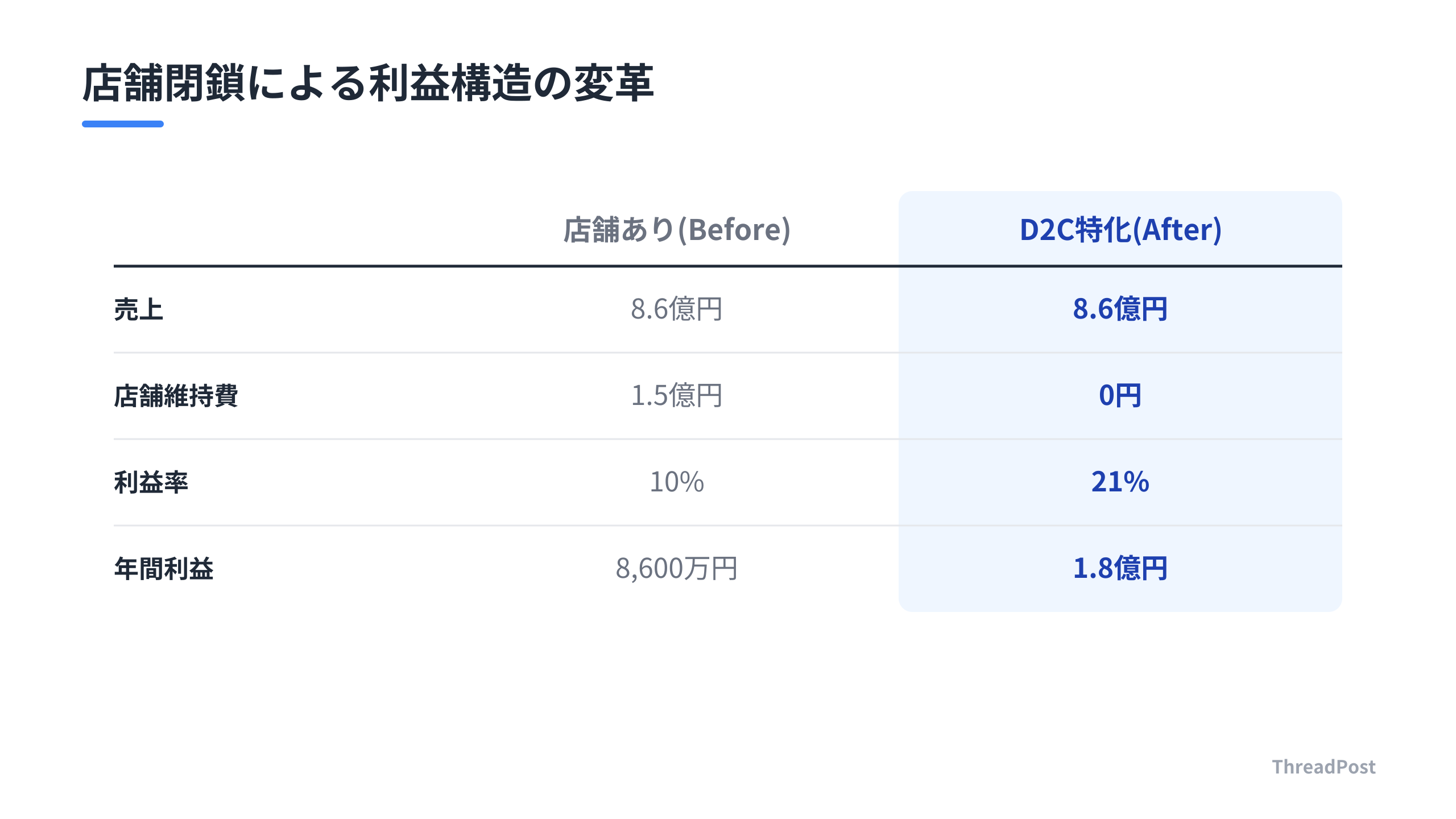This screenshot has height=819, width=1456.
Task: Click the 1.5億円 store cost cell
Action: (x=677, y=396)
